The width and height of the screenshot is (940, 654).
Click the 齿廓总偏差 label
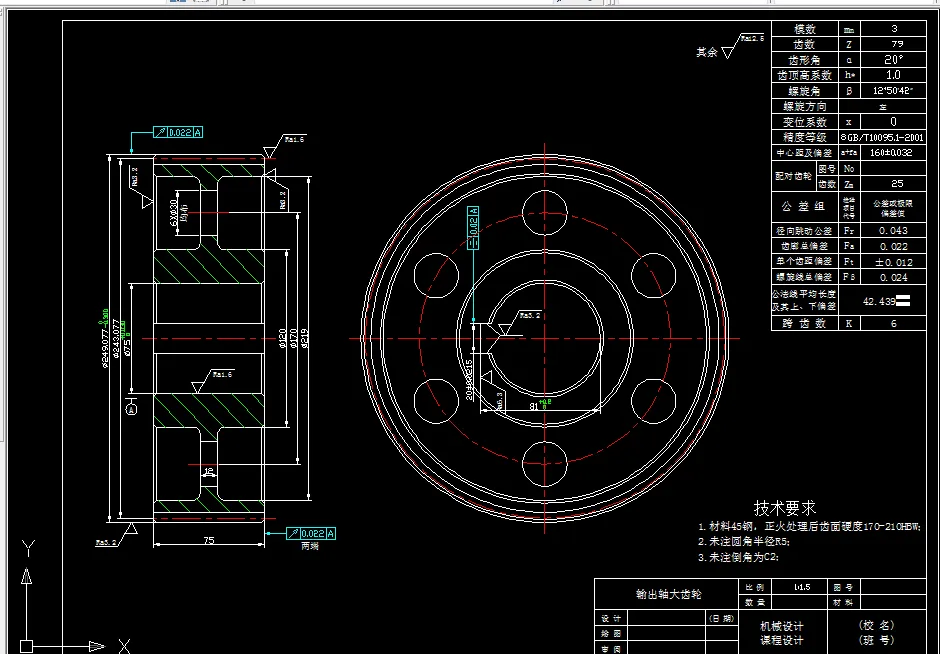coord(804,246)
